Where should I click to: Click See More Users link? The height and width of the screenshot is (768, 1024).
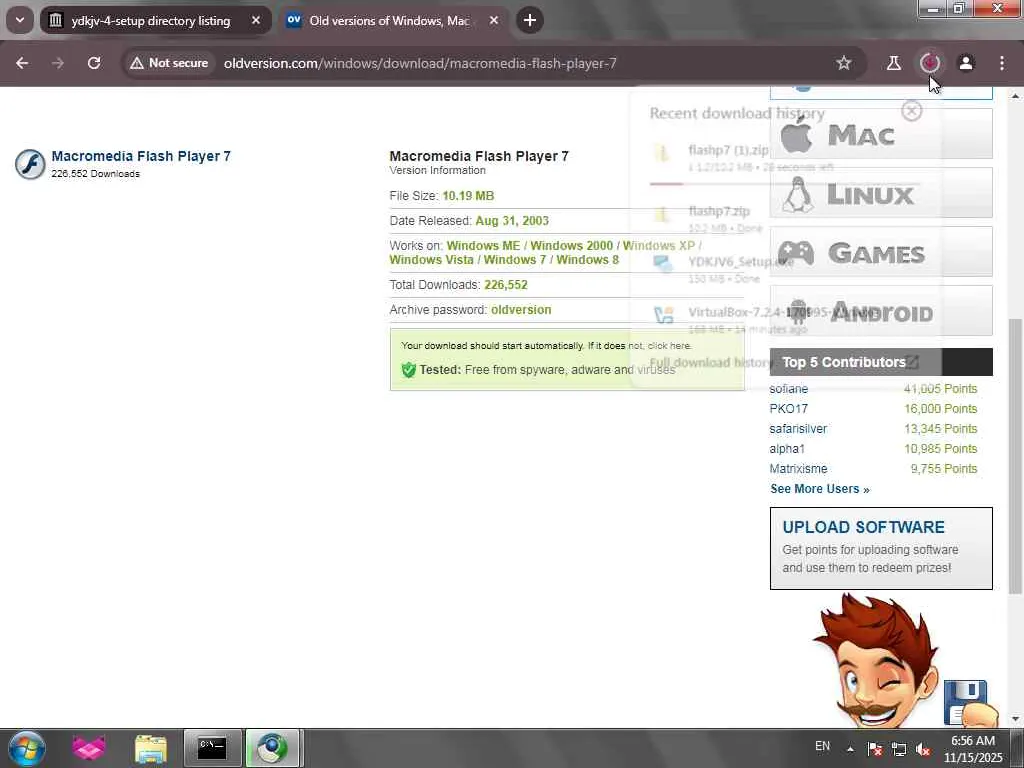pyautogui.click(x=820, y=489)
